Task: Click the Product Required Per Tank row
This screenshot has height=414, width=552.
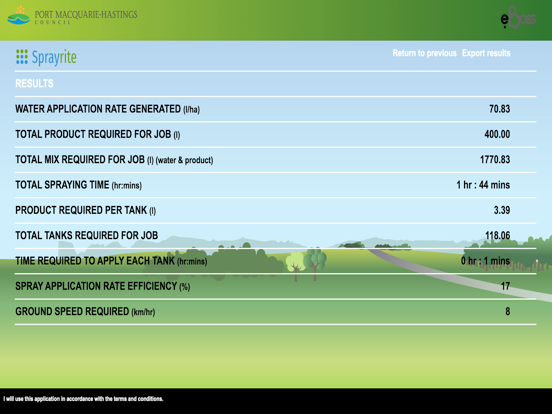Action: 275,211
